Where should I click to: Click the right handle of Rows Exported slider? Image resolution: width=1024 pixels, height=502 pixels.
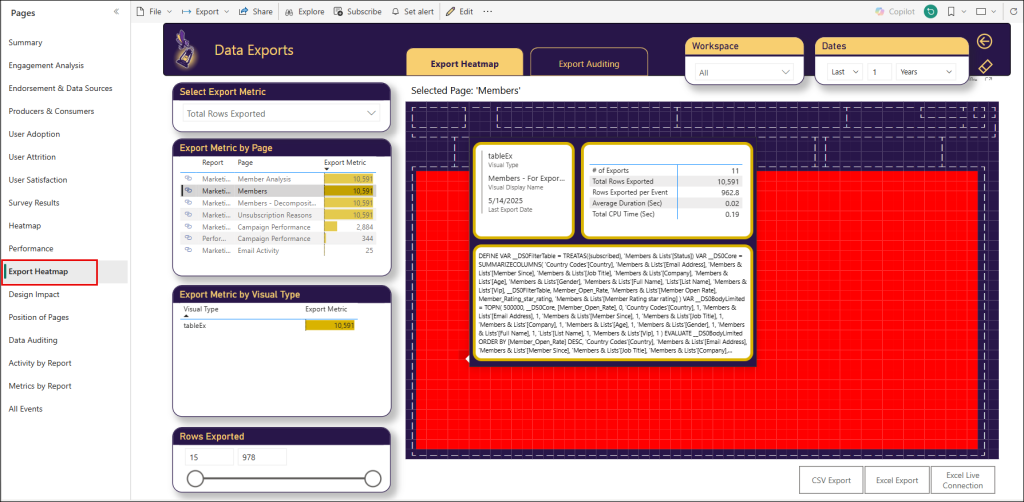(373, 479)
